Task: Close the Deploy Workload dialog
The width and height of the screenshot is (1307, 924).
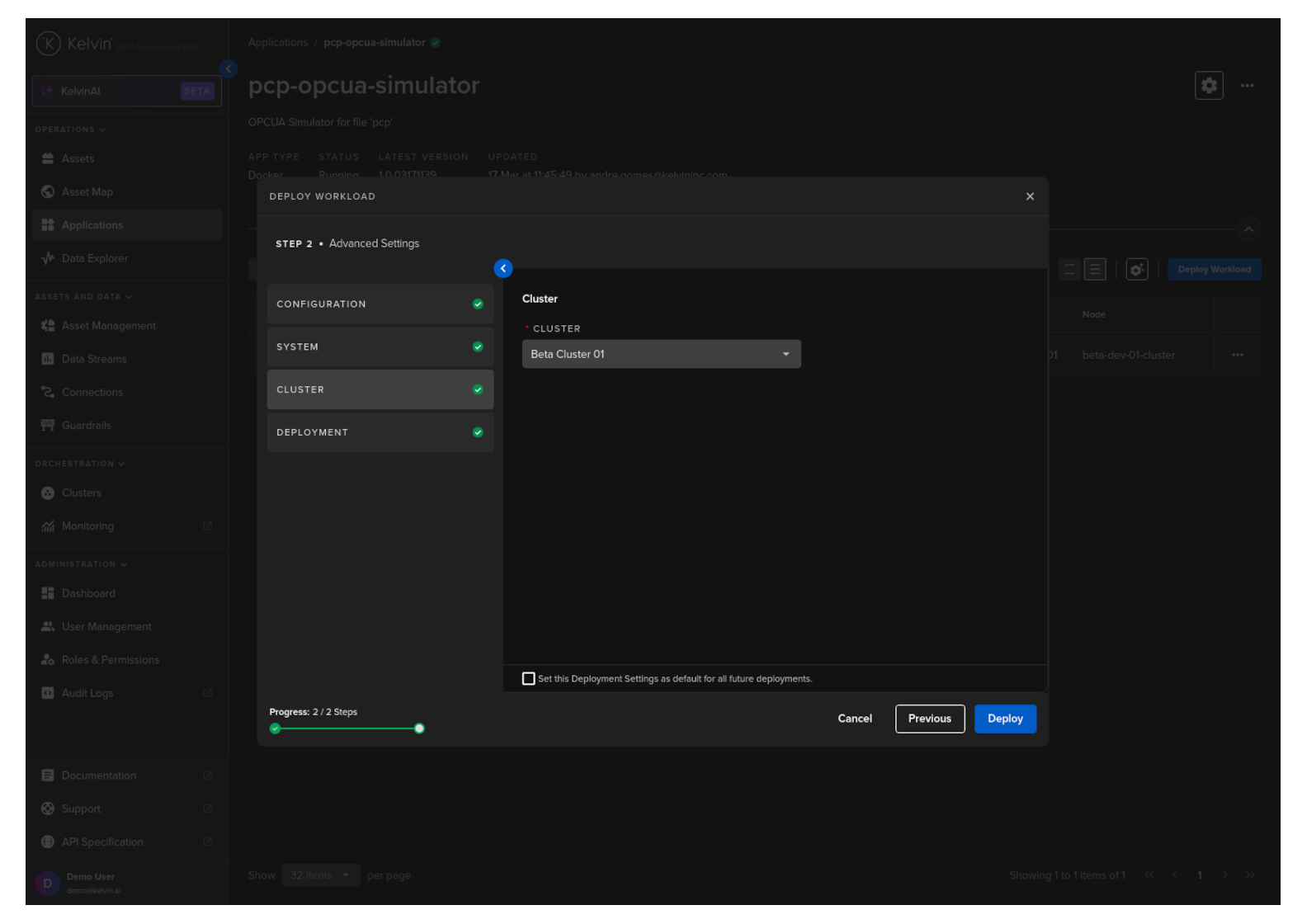Action: coord(1029,196)
